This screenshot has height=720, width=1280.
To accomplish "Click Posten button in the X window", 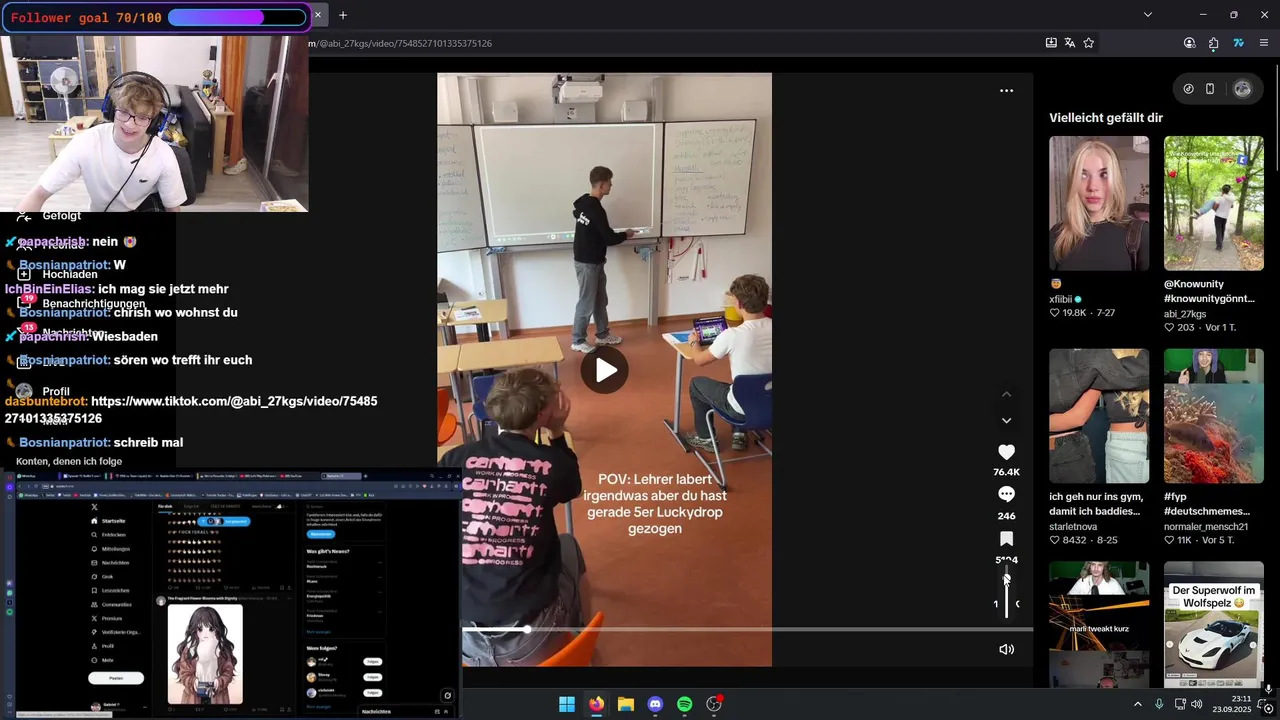I will [x=116, y=678].
